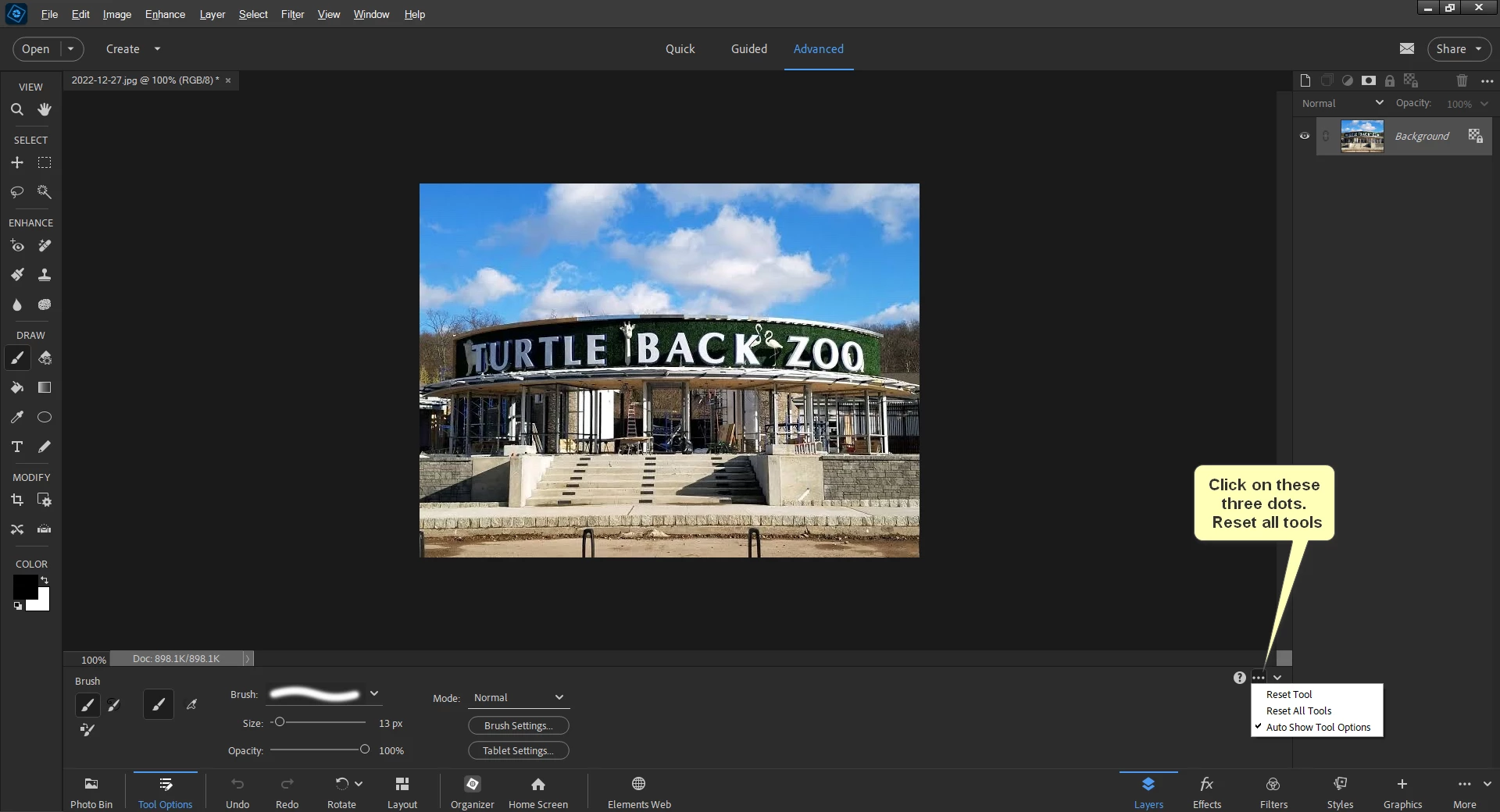
Task: Select the Crop tool
Action: pyautogui.click(x=16, y=500)
